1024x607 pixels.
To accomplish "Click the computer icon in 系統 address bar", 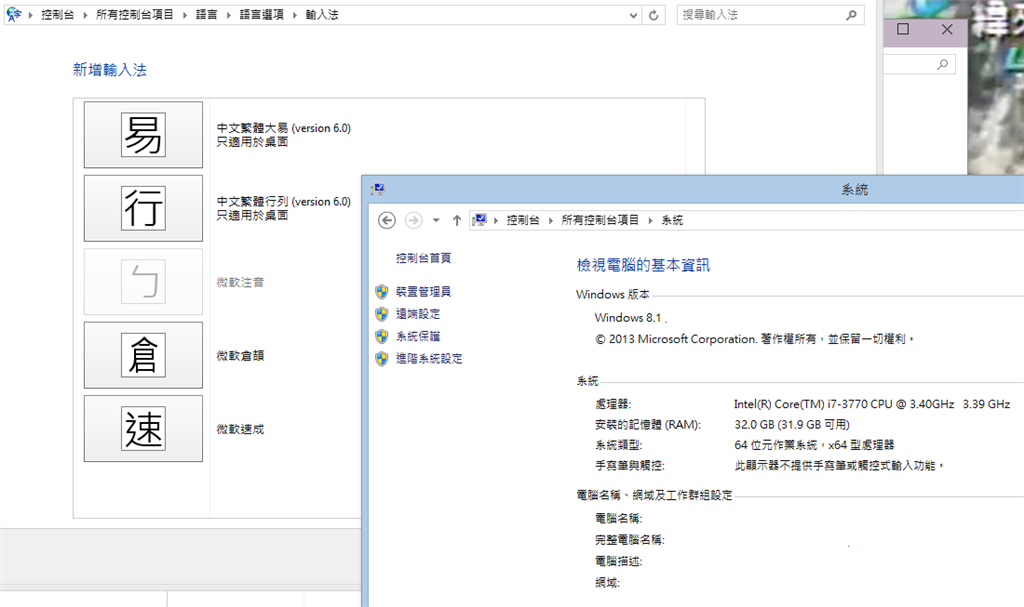I will click(x=479, y=220).
